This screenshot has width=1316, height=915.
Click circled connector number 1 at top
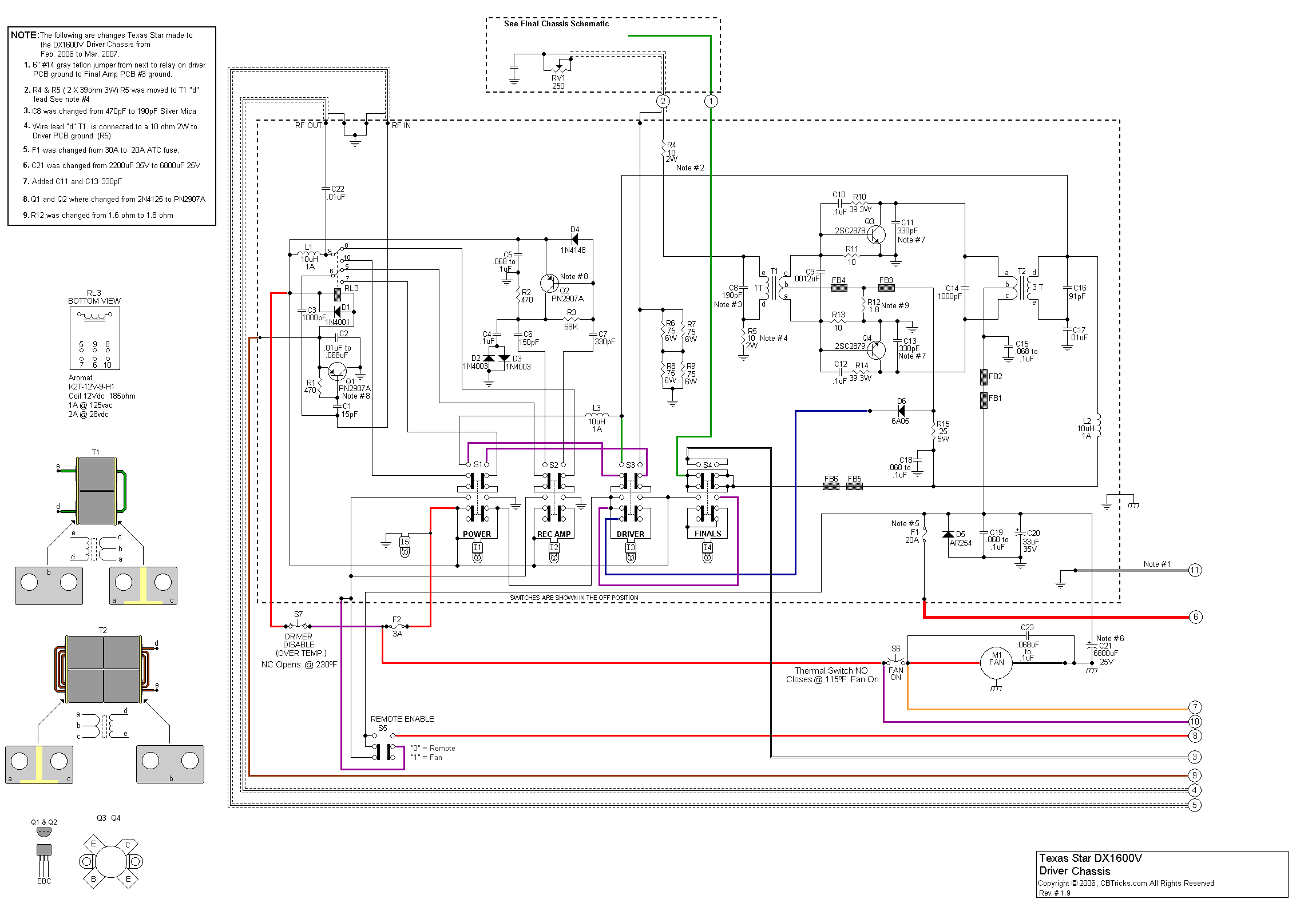pyautogui.click(x=711, y=101)
